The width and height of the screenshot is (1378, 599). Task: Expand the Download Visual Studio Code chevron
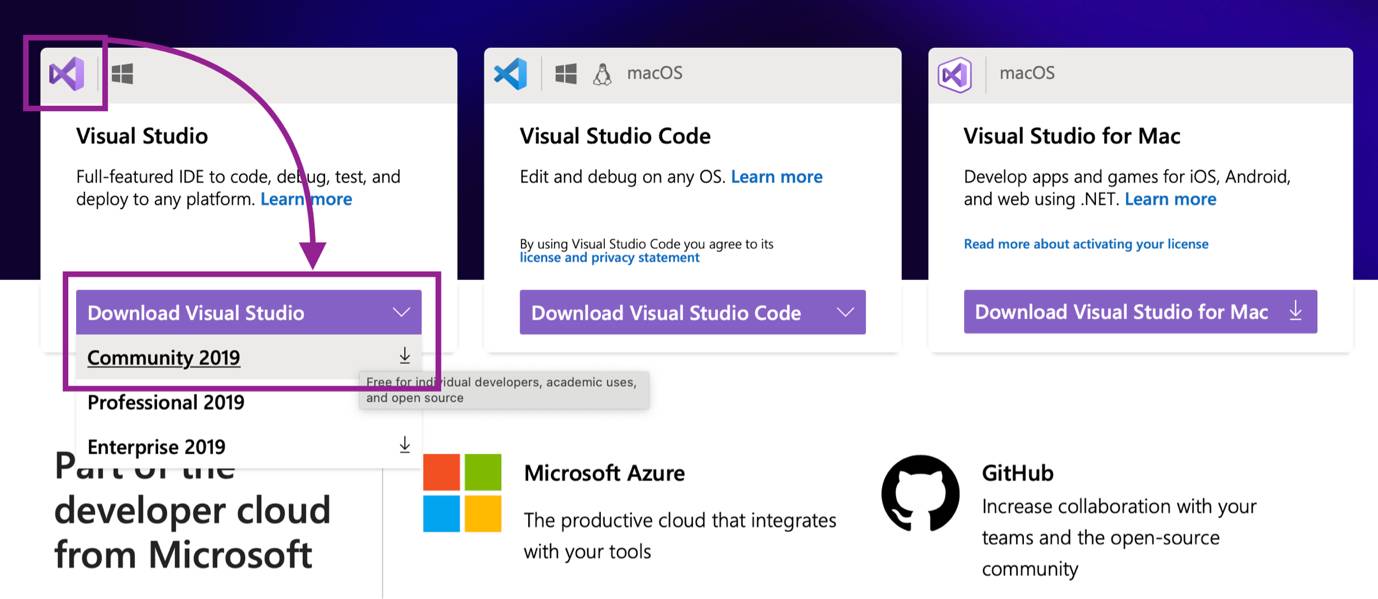[846, 312]
